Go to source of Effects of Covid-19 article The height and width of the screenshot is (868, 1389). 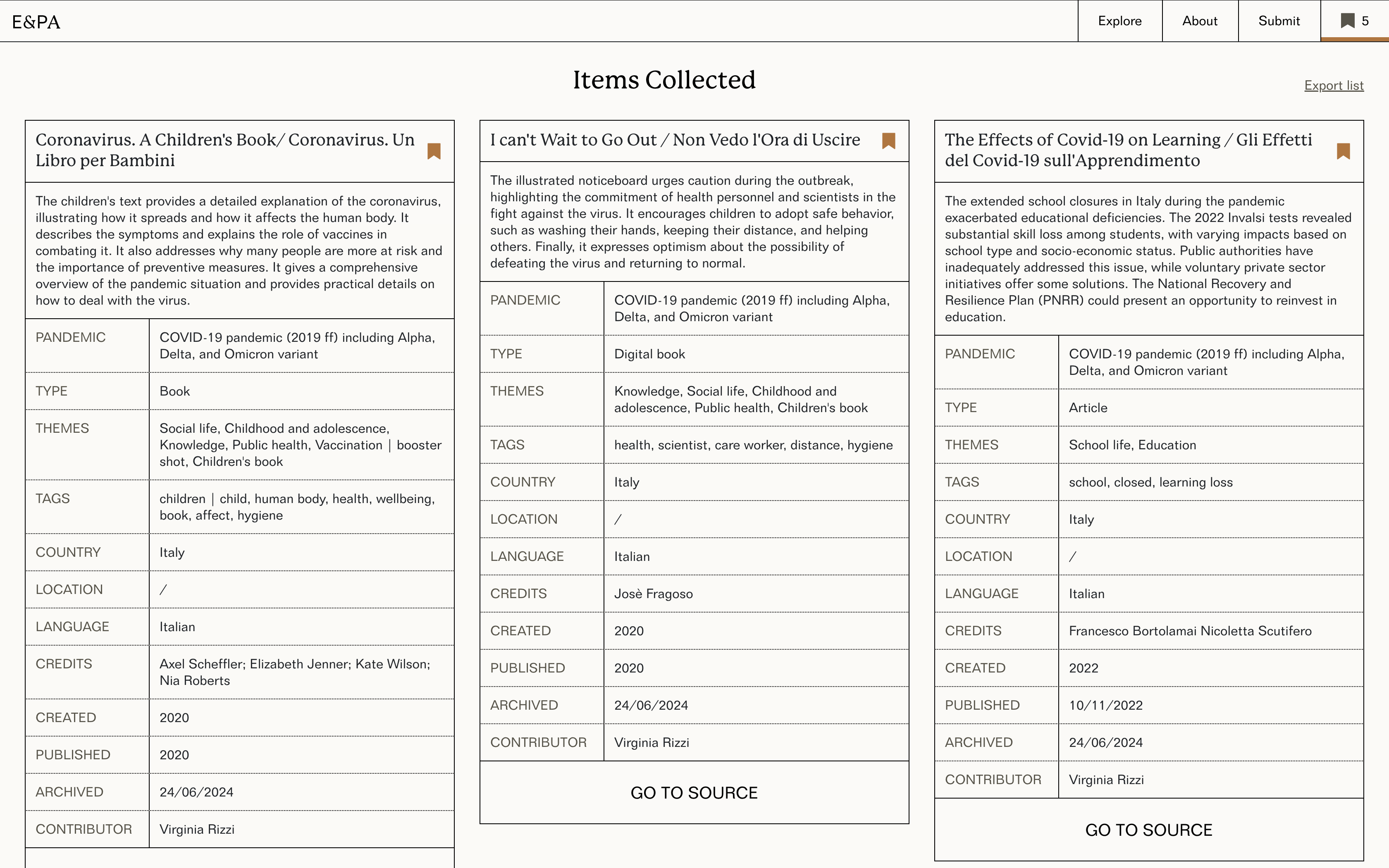(1148, 830)
